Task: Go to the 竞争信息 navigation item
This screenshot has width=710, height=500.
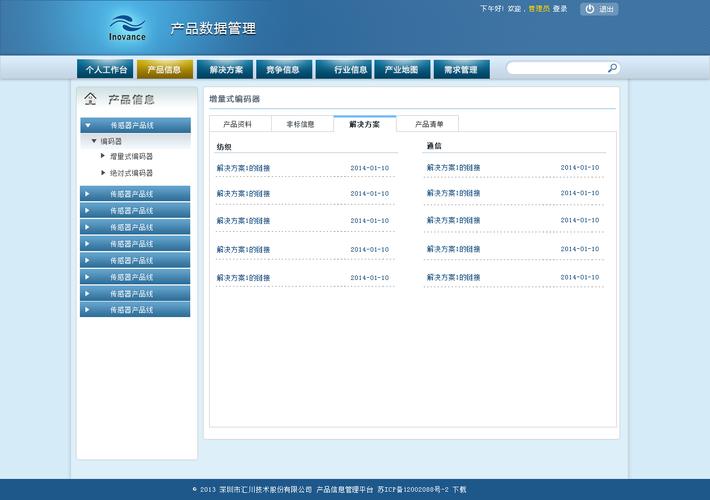Action: 283,70
